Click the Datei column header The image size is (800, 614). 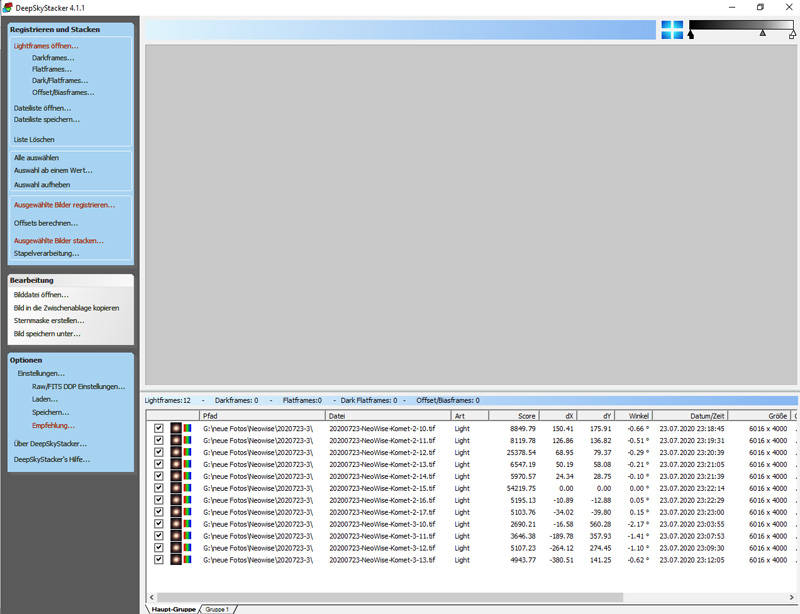pos(388,415)
